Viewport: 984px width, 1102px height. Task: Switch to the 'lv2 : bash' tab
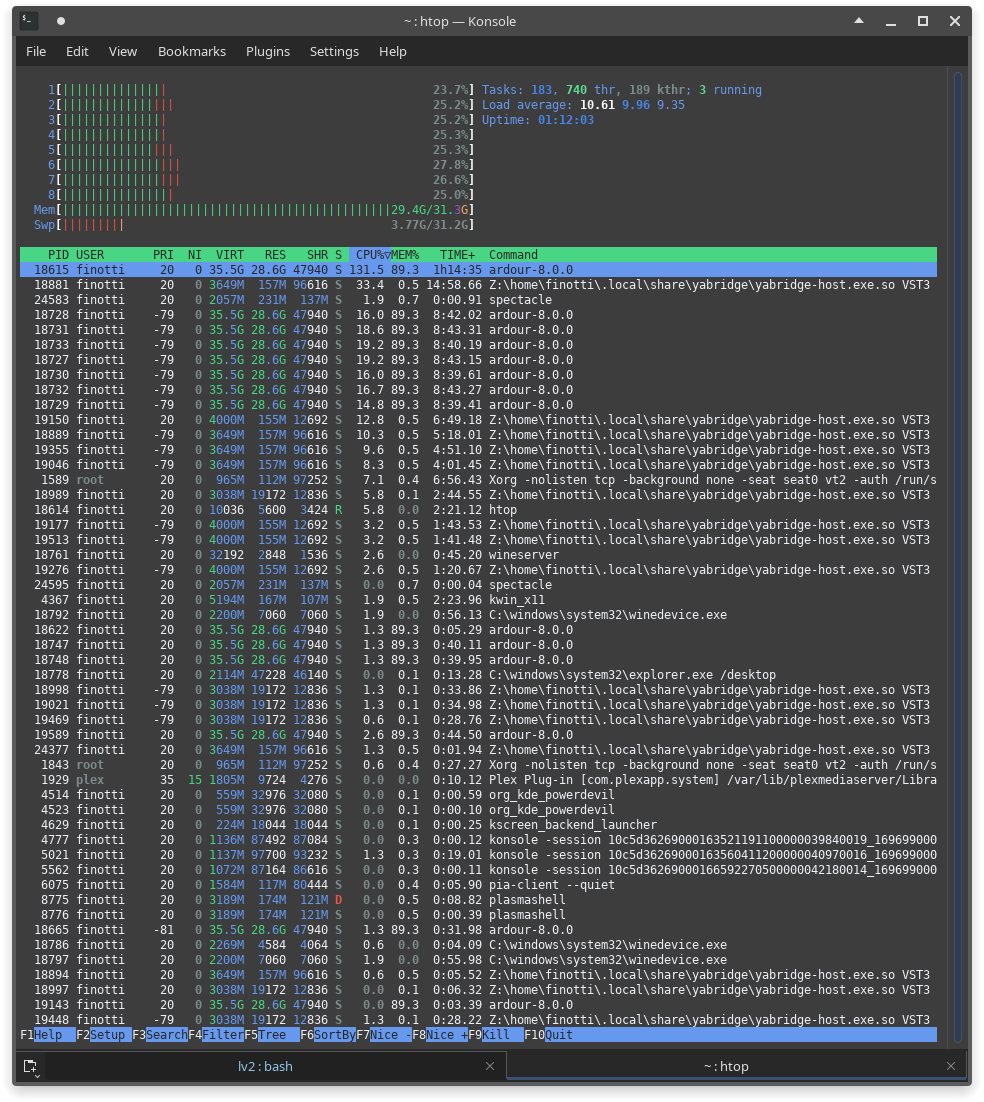click(265, 1066)
